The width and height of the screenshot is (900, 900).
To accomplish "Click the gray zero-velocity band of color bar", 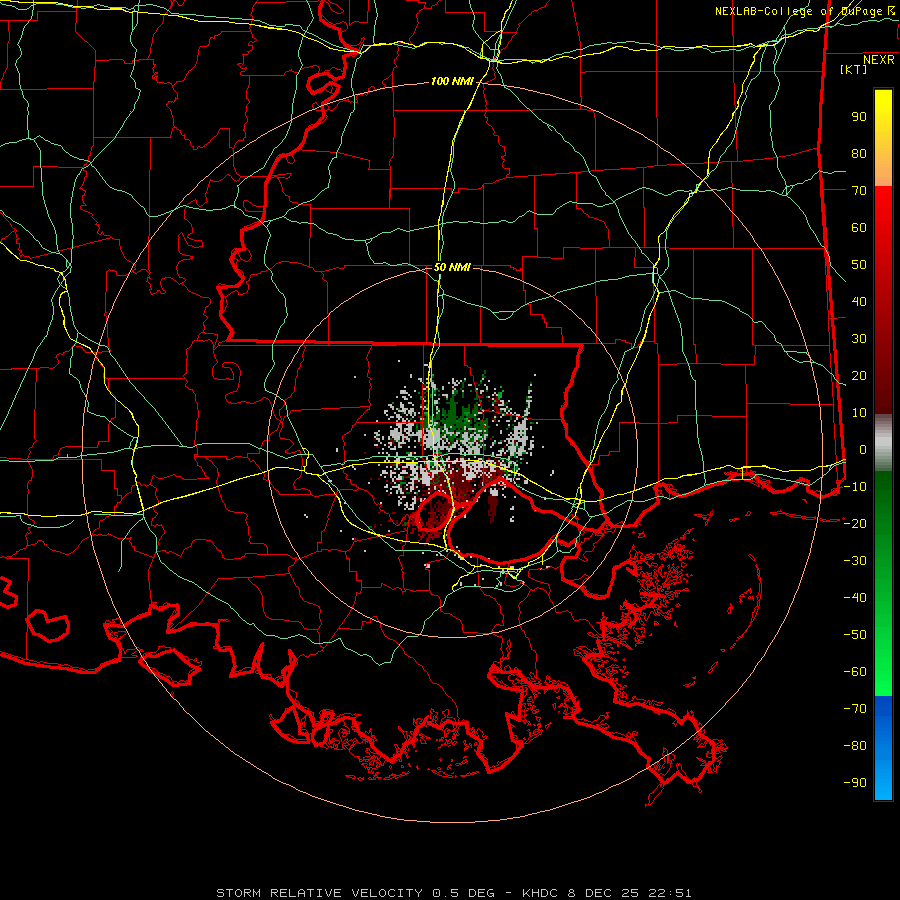I will click(x=883, y=443).
